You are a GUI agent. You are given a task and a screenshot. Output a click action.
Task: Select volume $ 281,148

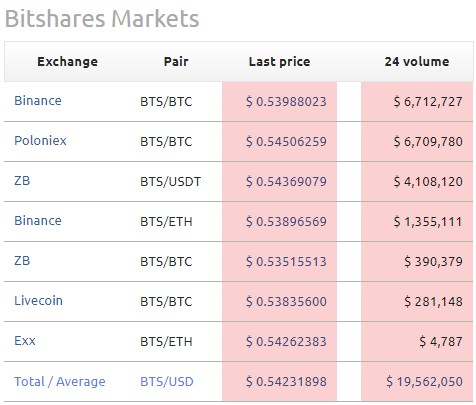[433, 302]
